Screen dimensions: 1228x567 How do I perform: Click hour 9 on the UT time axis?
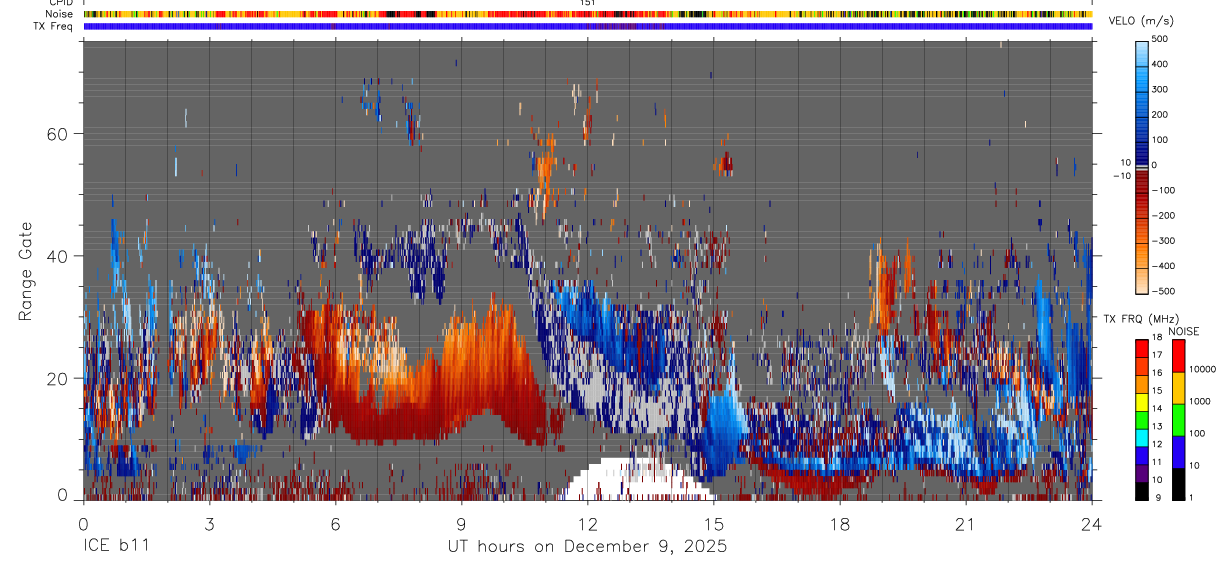tap(461, 524)
